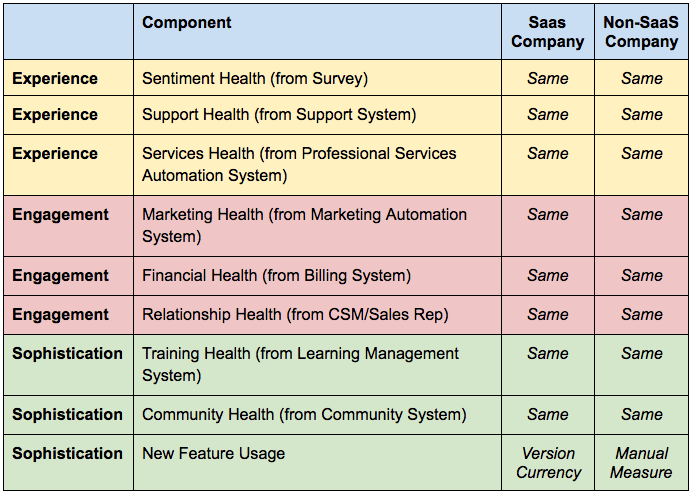The height and width of the screenshot is (494, 692).
Task: Click the "Support Health (from Support System)" cell
Action: 279,114
